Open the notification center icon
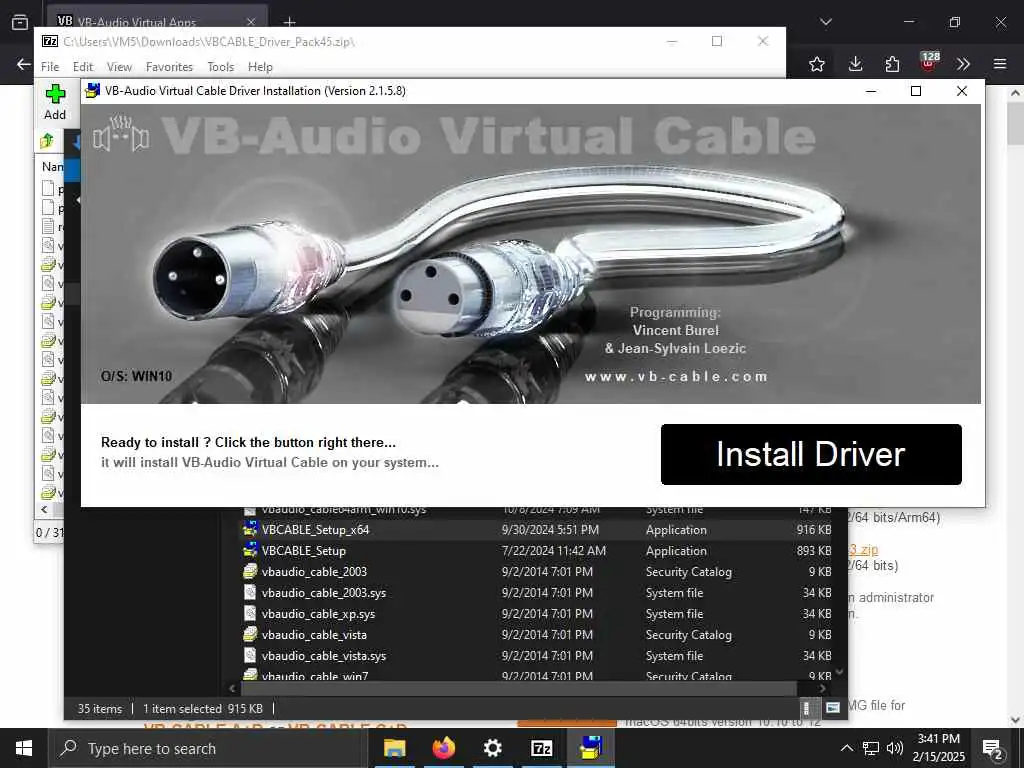This screenshot has height=768, width=1024. [x=992, y=748]
